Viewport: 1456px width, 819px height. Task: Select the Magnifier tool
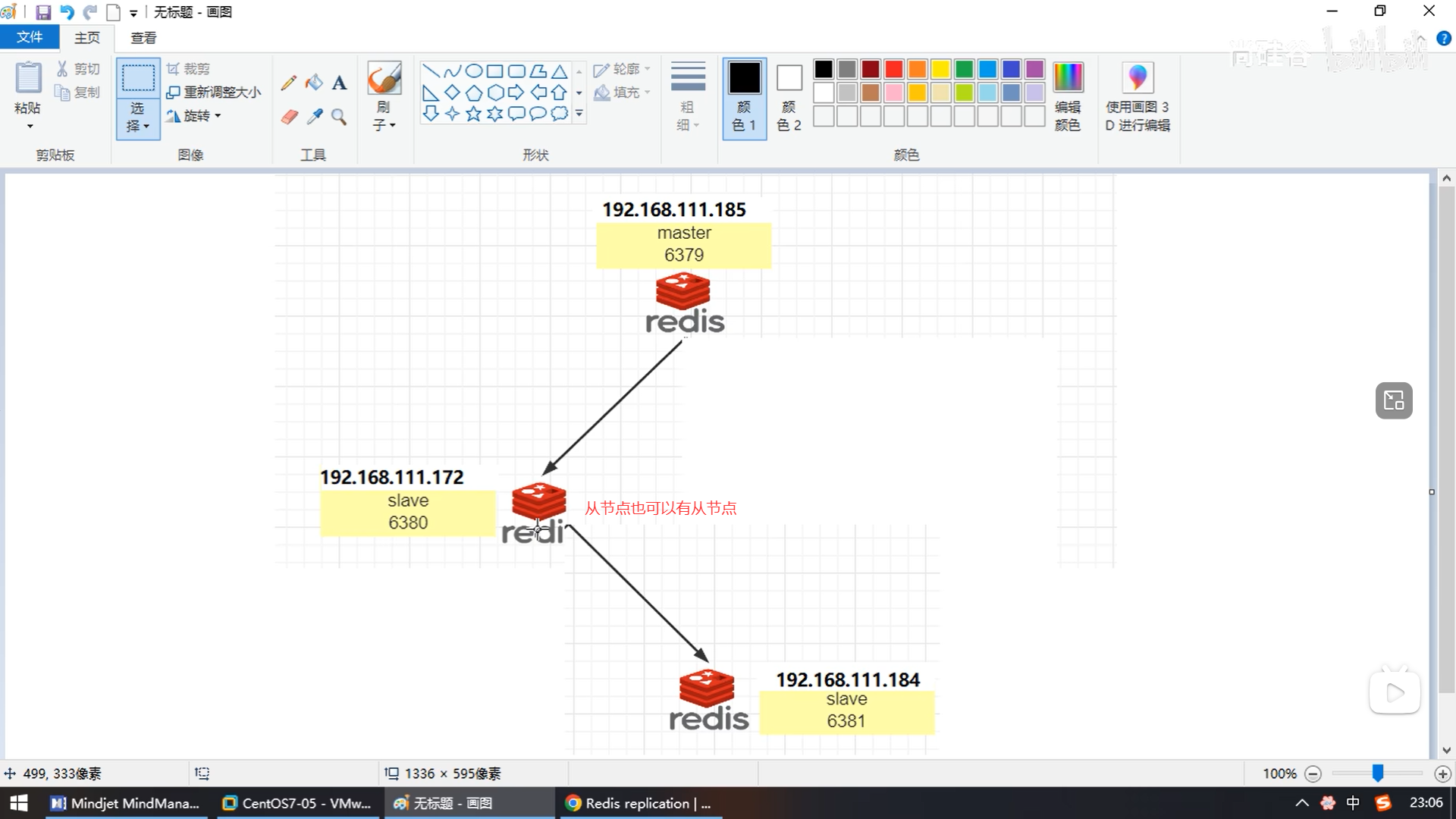click(339, 116)
